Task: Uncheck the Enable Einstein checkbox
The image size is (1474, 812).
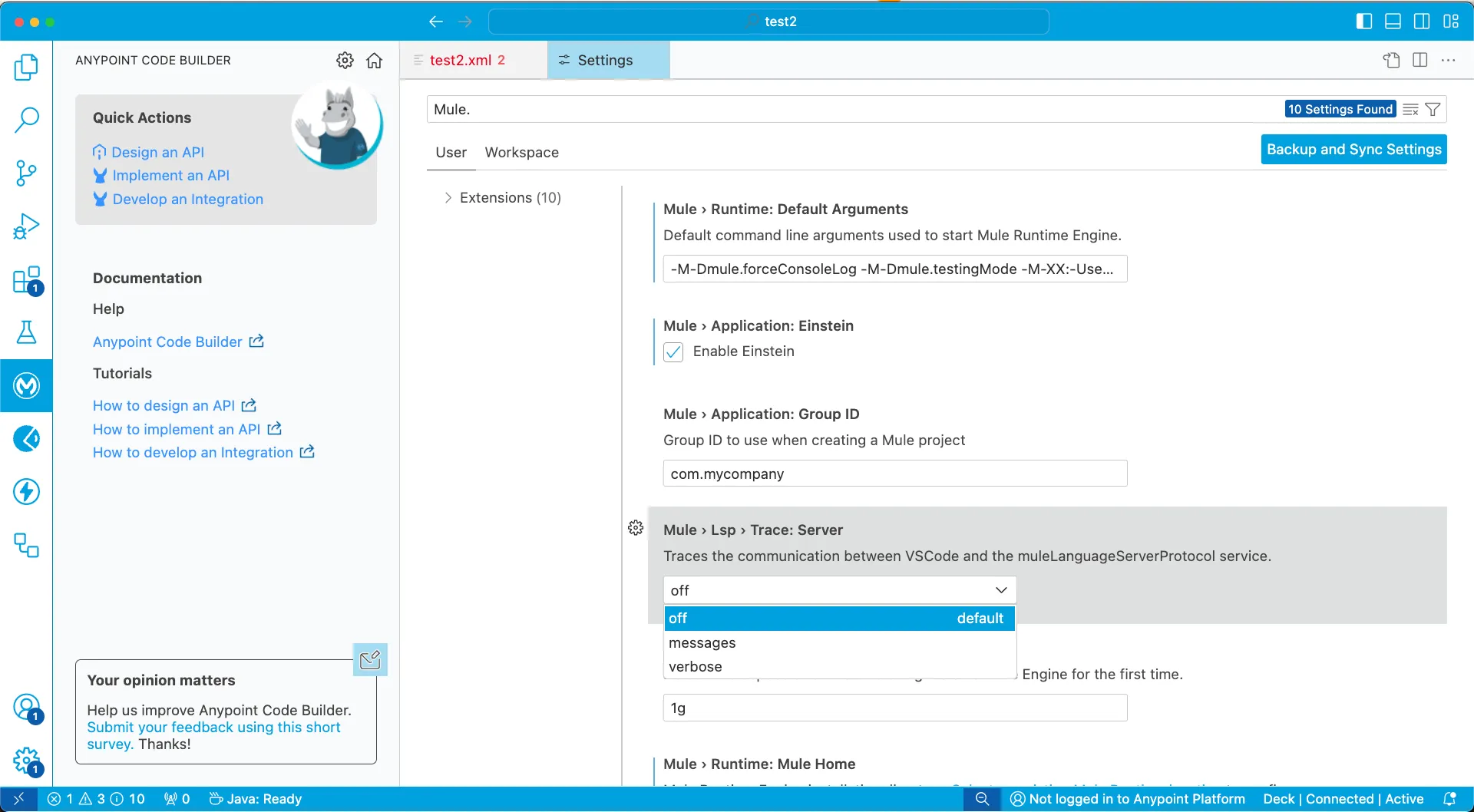Action: pyautogui.click(x=673, y=352)
